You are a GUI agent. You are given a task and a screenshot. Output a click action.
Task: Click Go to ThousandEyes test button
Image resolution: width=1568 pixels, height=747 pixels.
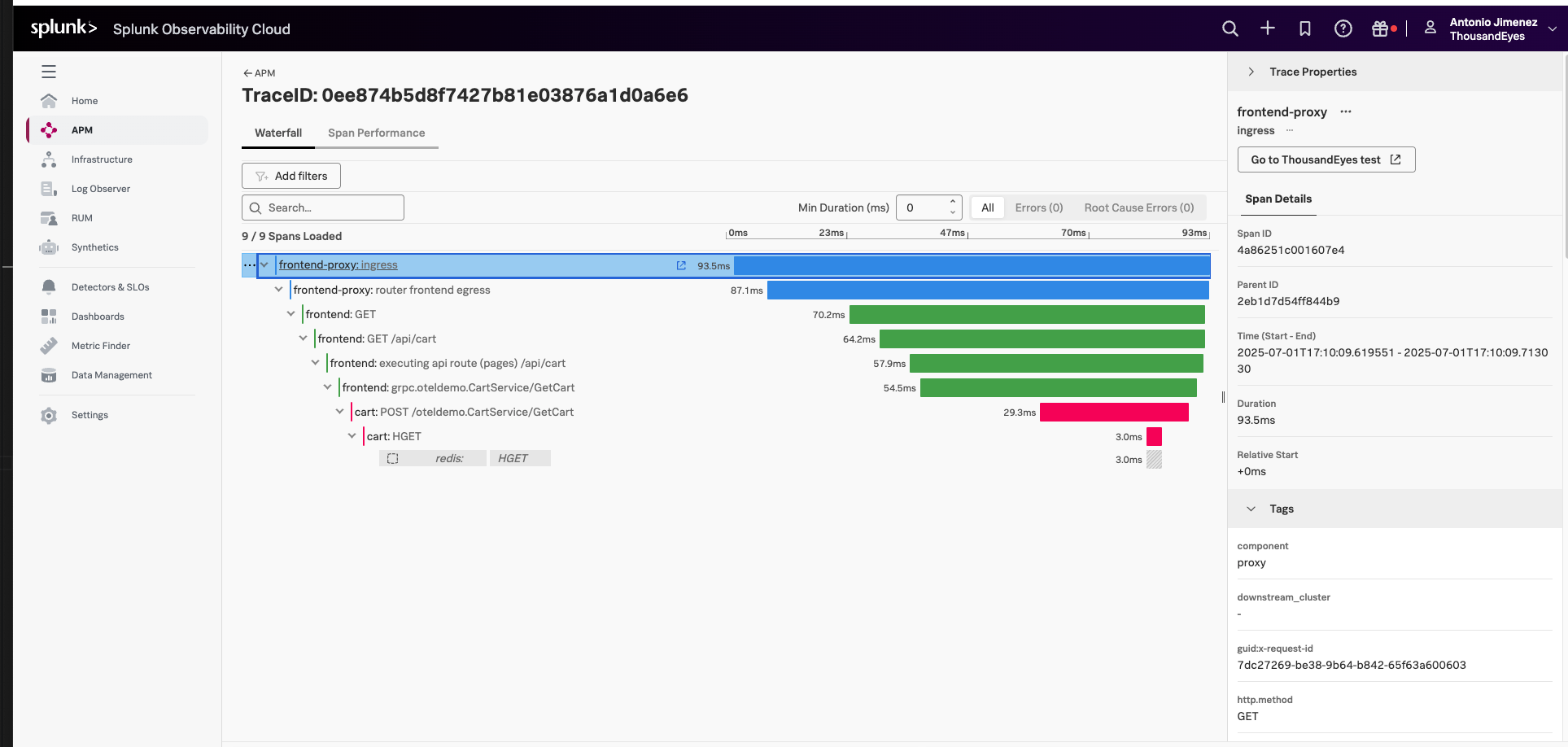(1326, 159)
